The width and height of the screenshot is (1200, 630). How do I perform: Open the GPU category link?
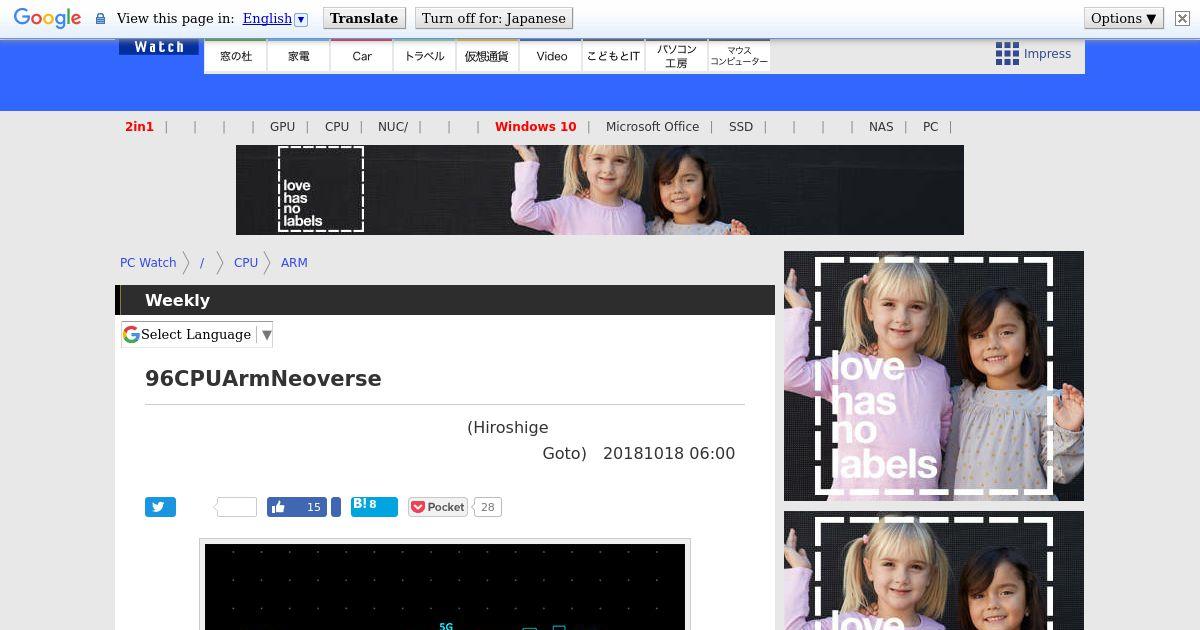pyautogui.click(x=282, y=127)
